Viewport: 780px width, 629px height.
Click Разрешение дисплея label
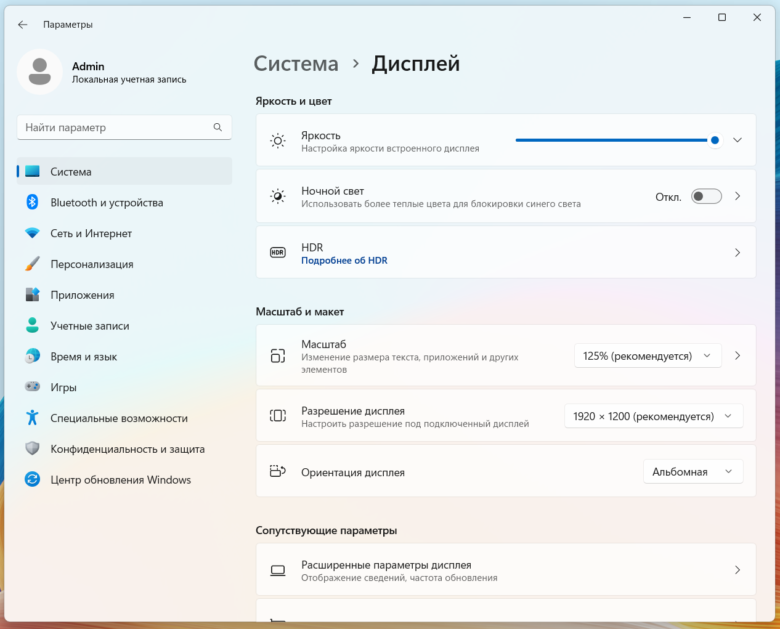(353, 411)
